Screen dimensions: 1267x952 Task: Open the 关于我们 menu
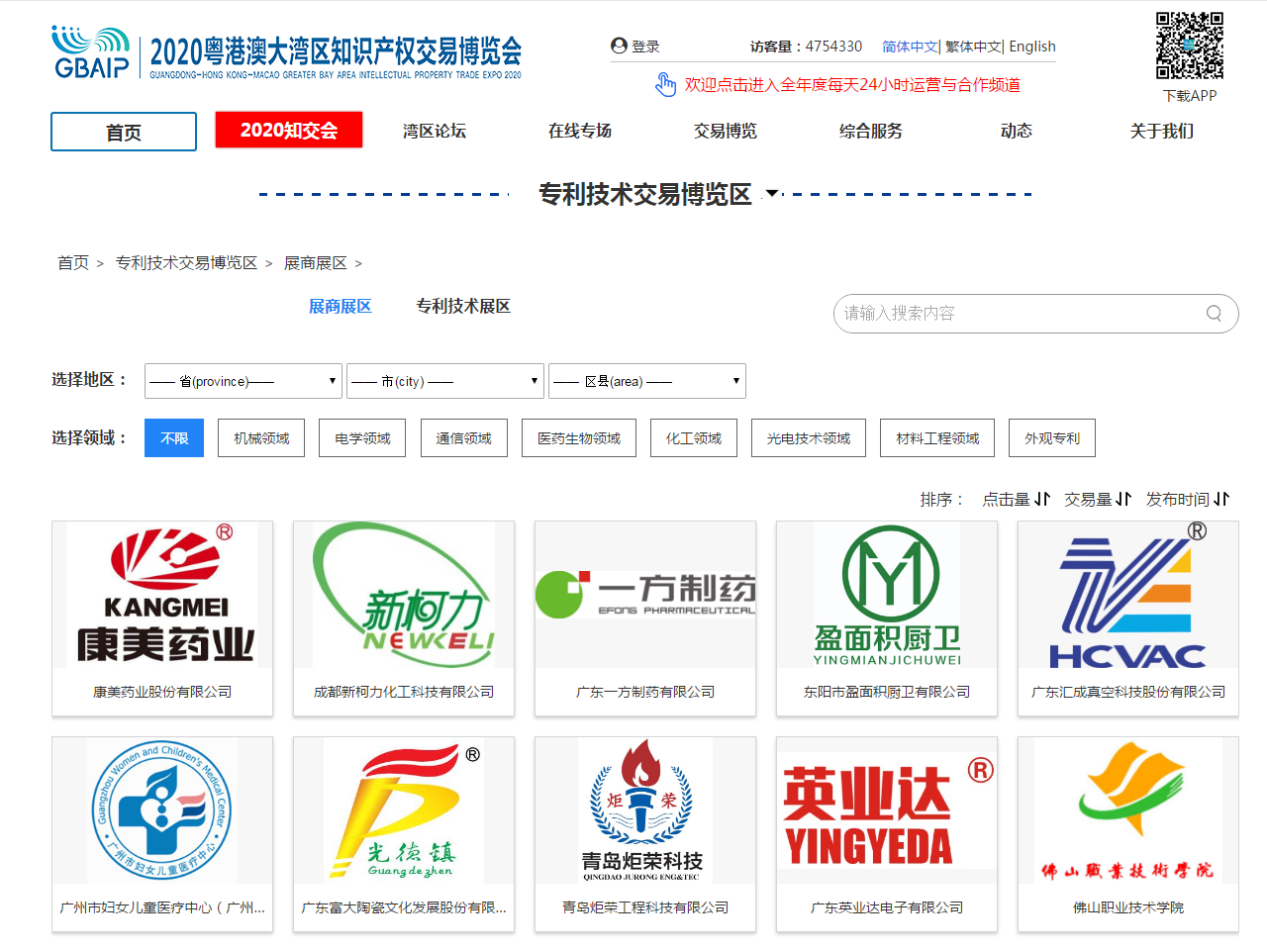1162,131
